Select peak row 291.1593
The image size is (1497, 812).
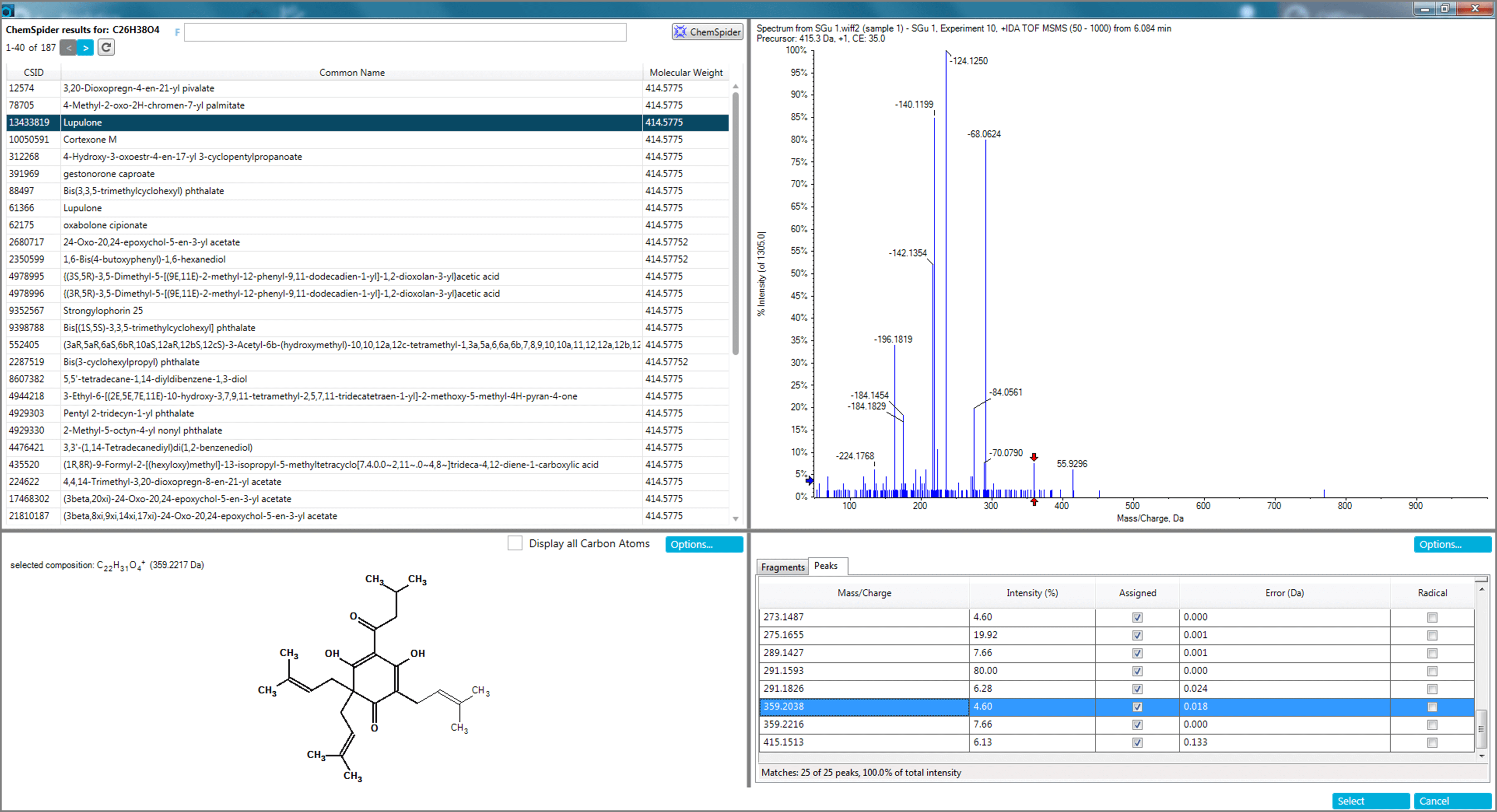coord(1116,671)
